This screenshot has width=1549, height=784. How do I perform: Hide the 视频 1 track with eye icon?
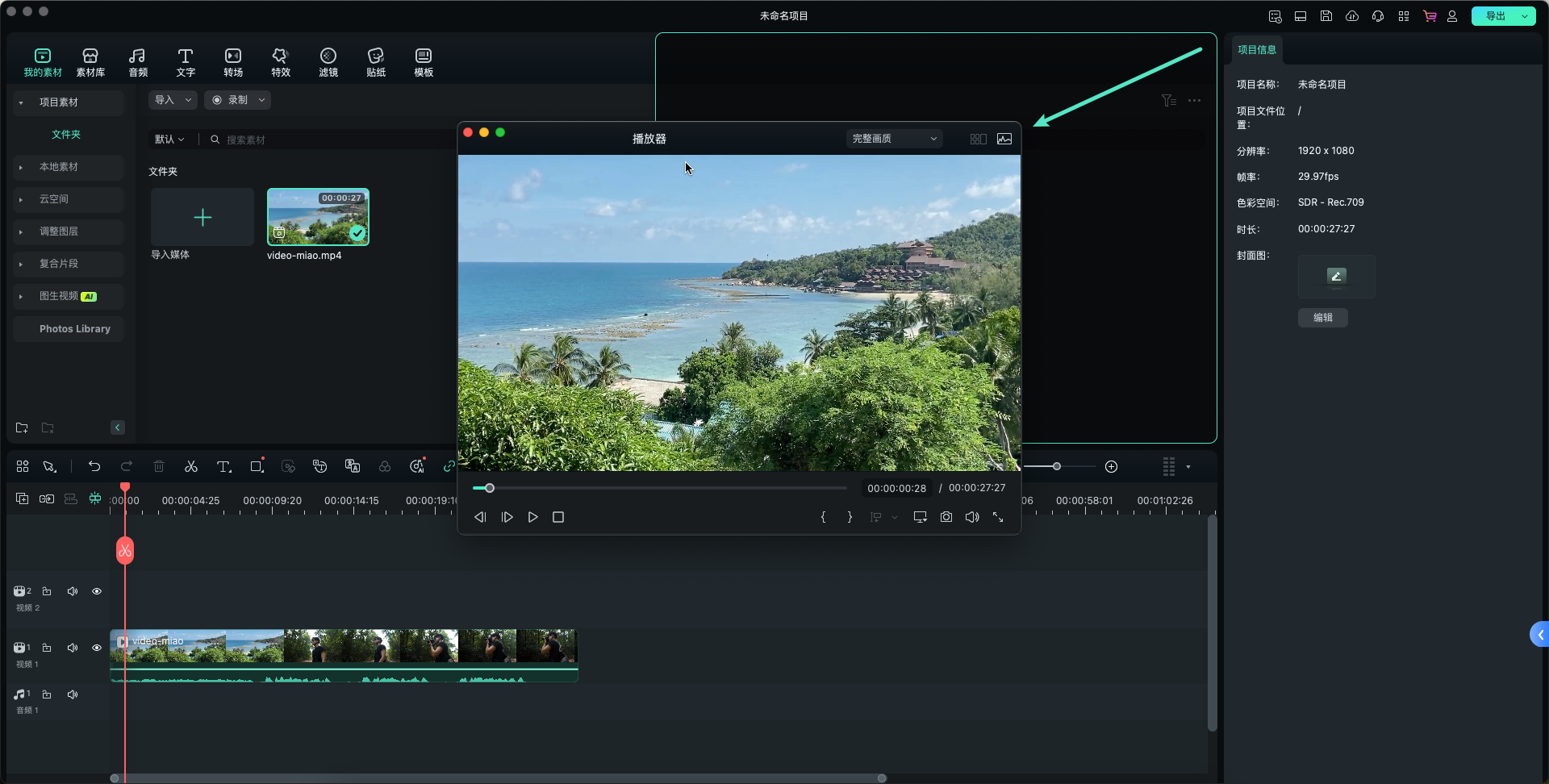tap(97, 648)
